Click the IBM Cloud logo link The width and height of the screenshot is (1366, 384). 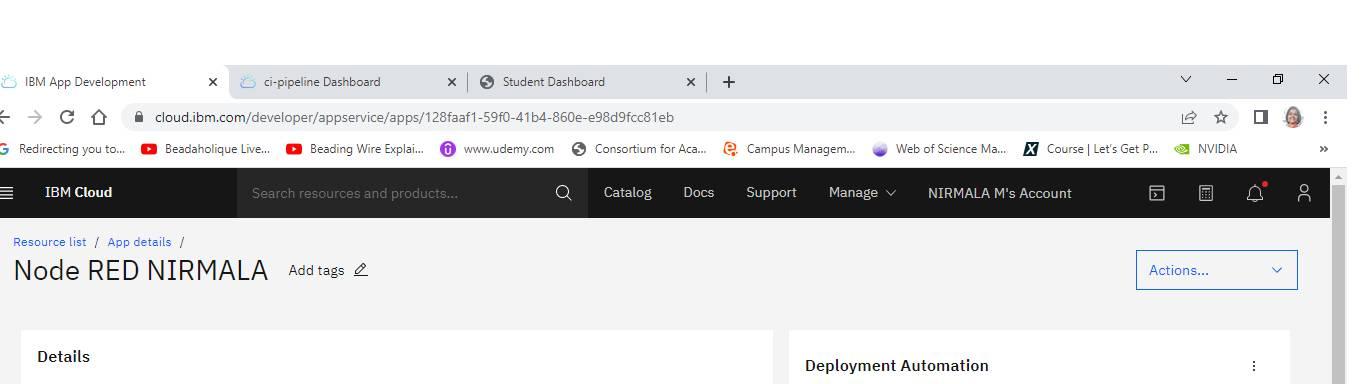coord(78,192)
